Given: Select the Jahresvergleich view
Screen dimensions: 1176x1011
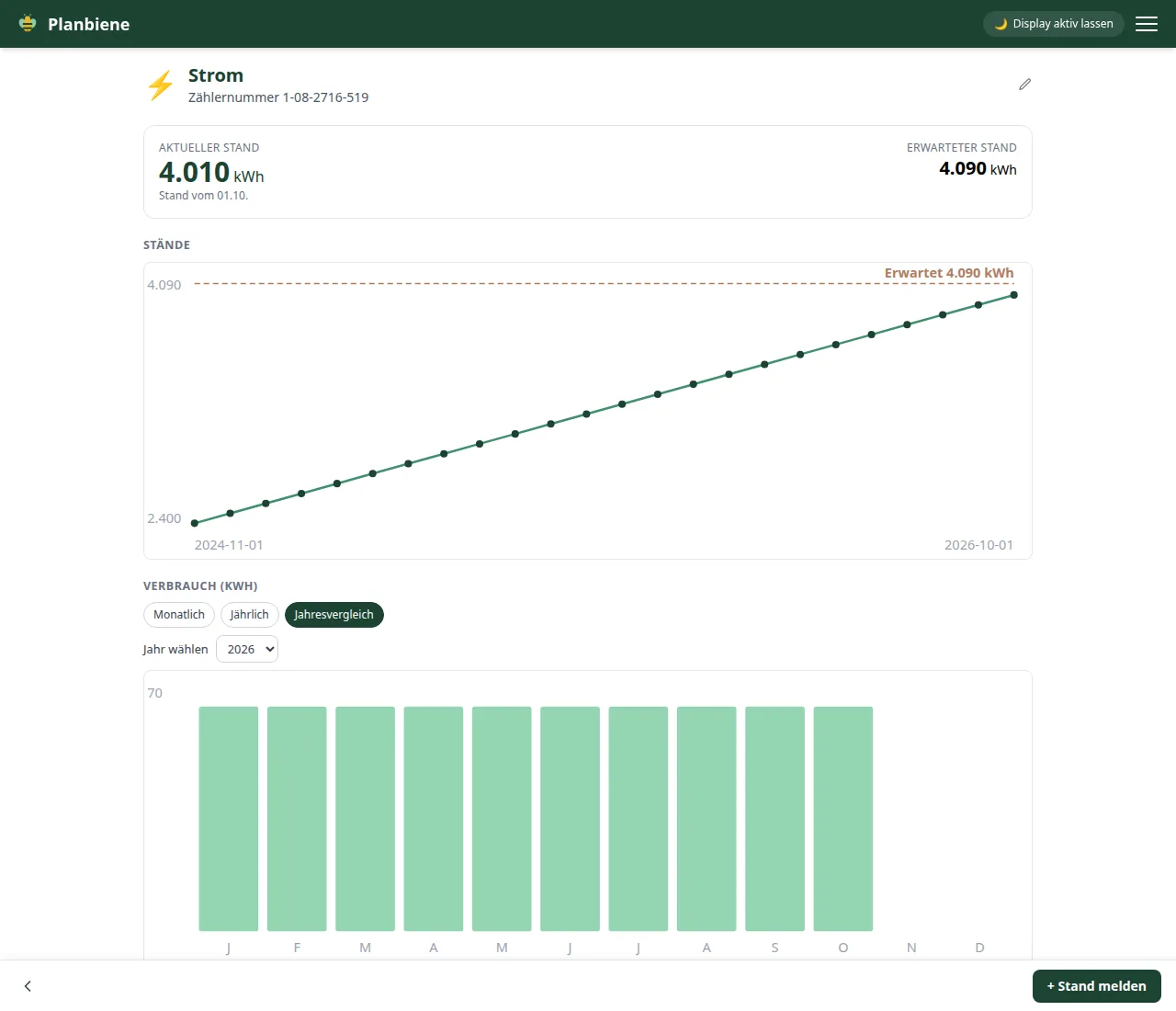Looking at the screenshot, I should (x=334, y=615).
